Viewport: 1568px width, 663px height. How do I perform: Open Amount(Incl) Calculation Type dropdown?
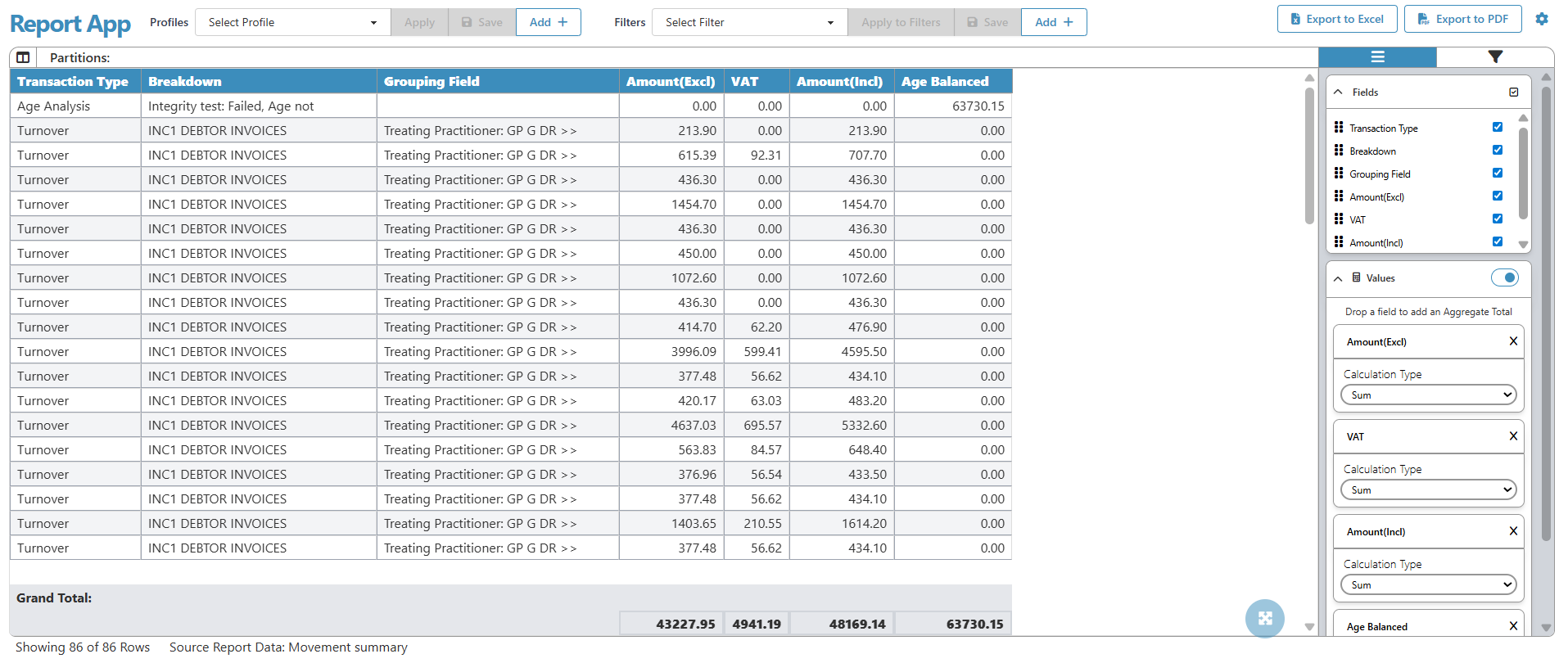pyautogui.click(x=1429, y=585)
